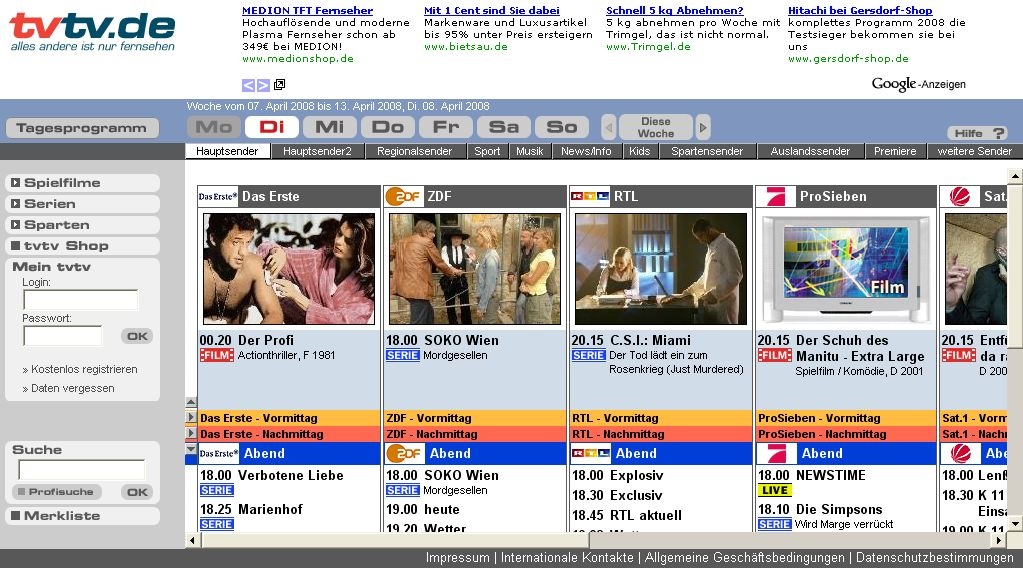Click previous ads arrow under Google ads
This screenshot has width=1023, height=568.
pyautogui.click(x=249, y=85)
